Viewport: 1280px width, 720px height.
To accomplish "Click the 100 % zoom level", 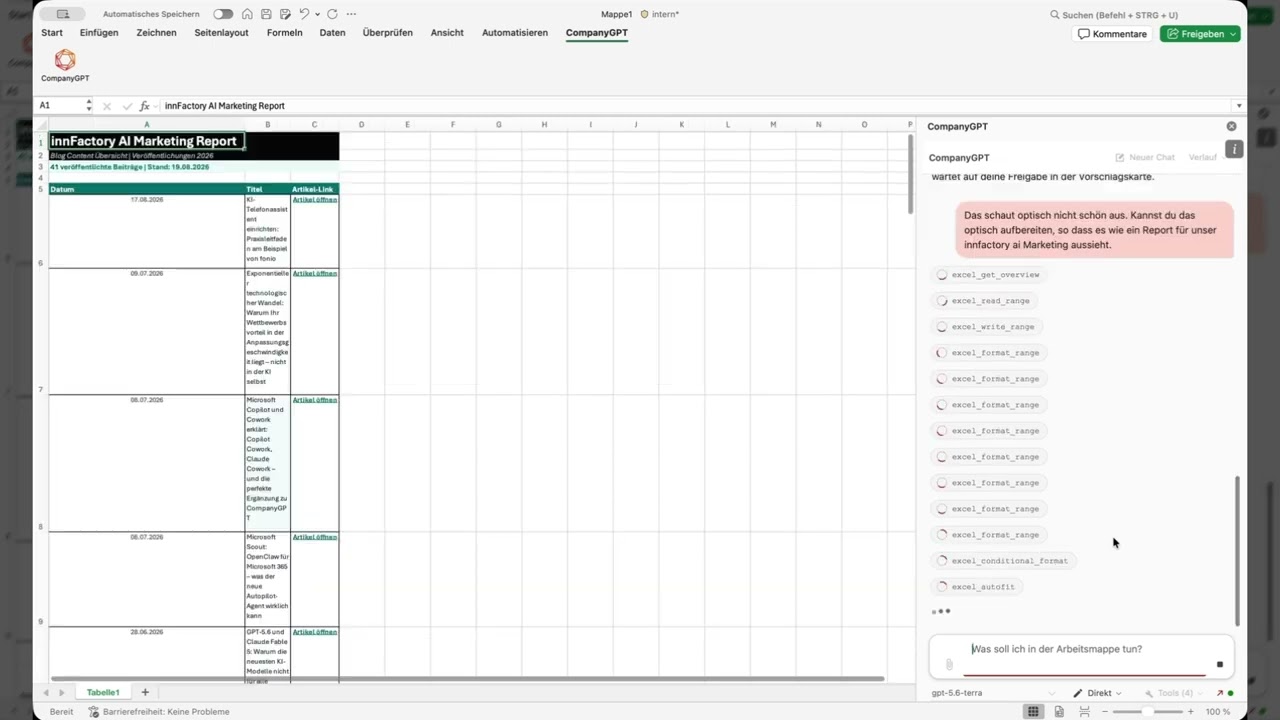I will pyautogui.click(x=1218, y=711).
